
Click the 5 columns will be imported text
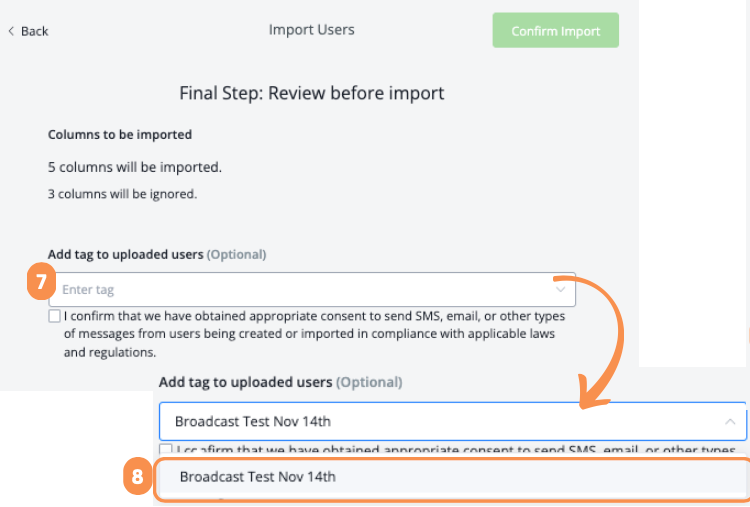[x=135, y=167]
